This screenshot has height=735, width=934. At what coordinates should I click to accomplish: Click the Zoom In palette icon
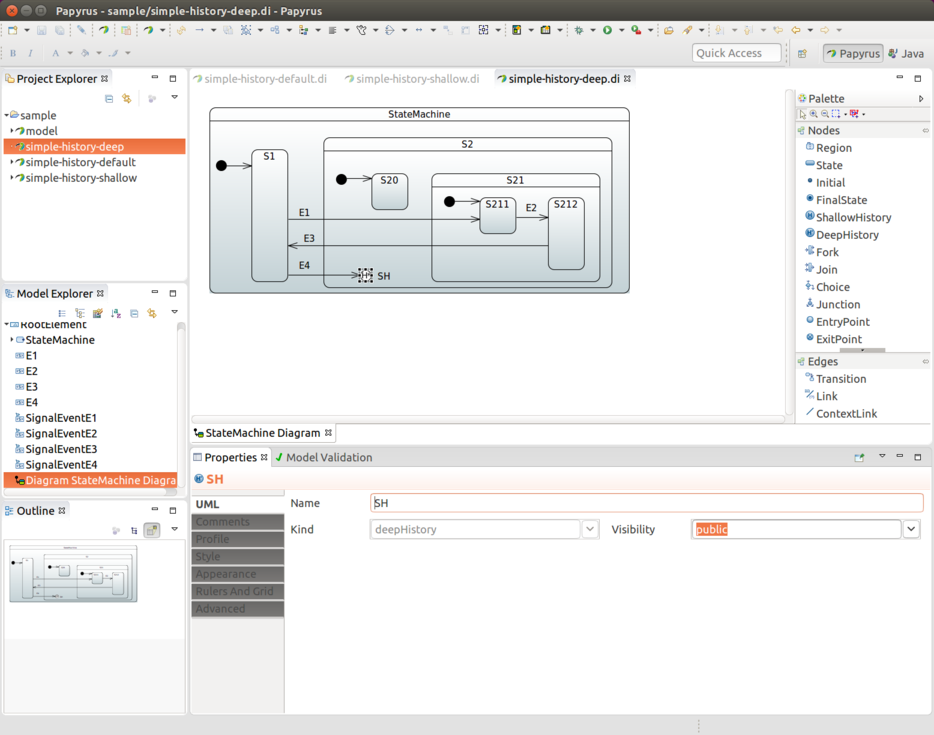pyautogui.click(x=814, y=114)
